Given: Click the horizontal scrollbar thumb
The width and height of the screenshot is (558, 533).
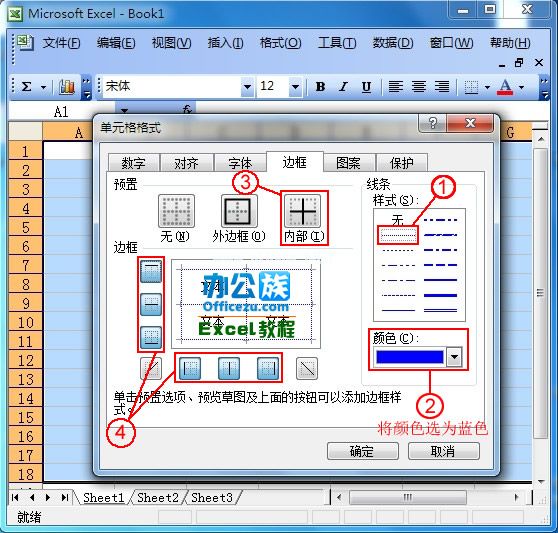Looking at the screenshot, I should (407, 497).
